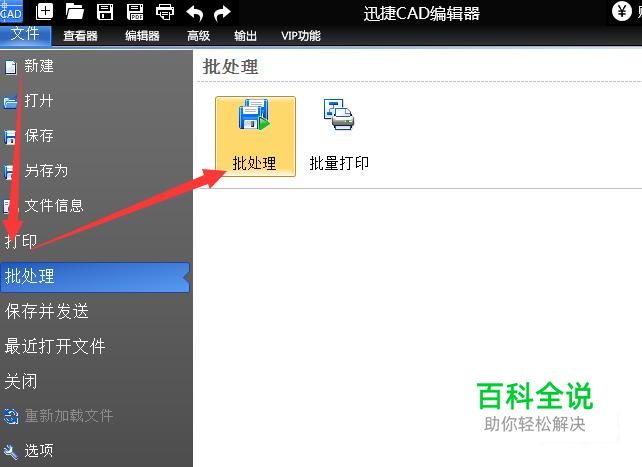The image size is (642, 467).
Task: Open the 文件 tab
Action: tap(25, 34)
